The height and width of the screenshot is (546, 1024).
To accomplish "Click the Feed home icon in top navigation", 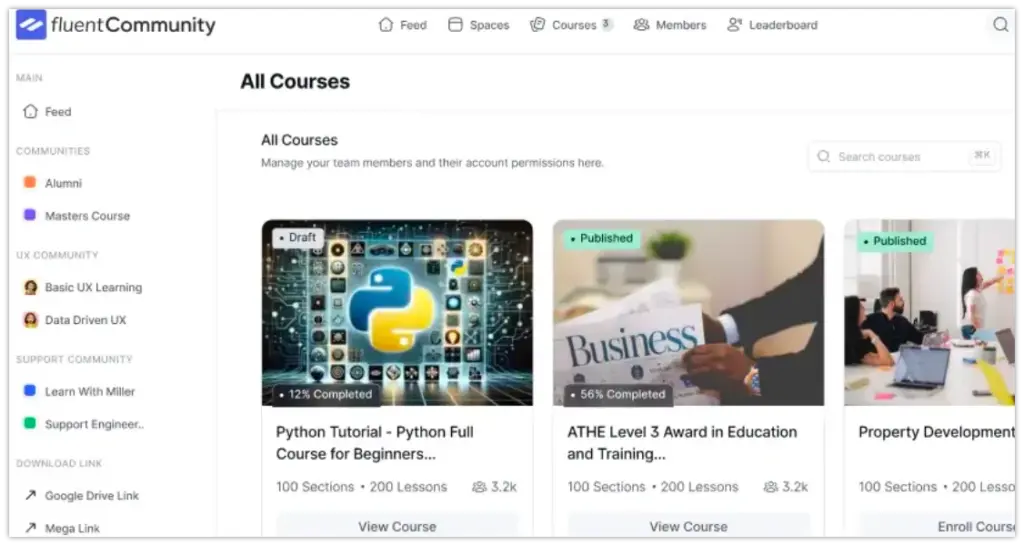I will point(386,25).
